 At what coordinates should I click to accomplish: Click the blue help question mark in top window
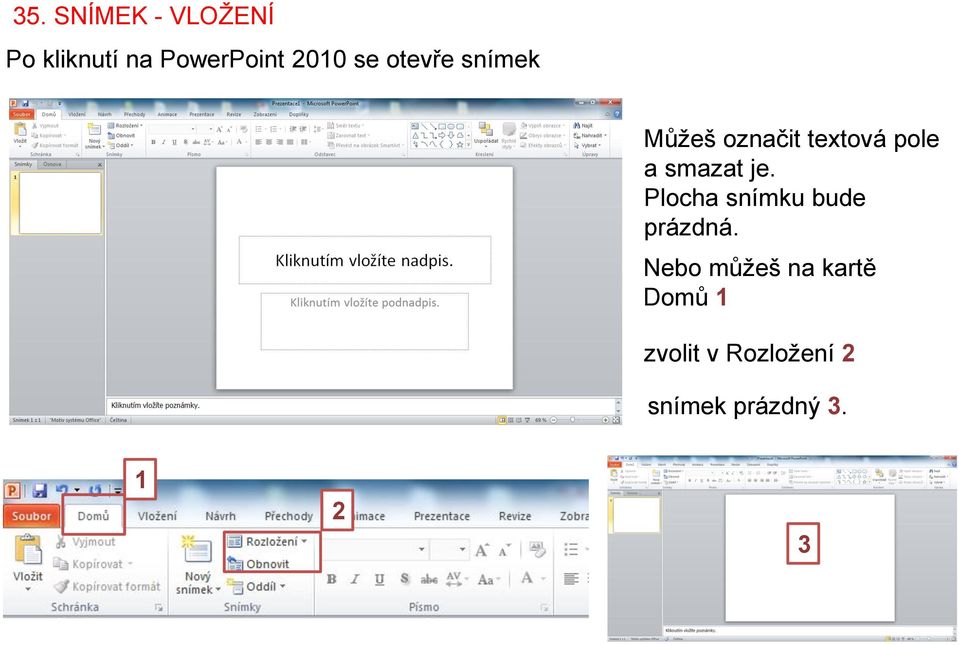click(x=616, y=114)
